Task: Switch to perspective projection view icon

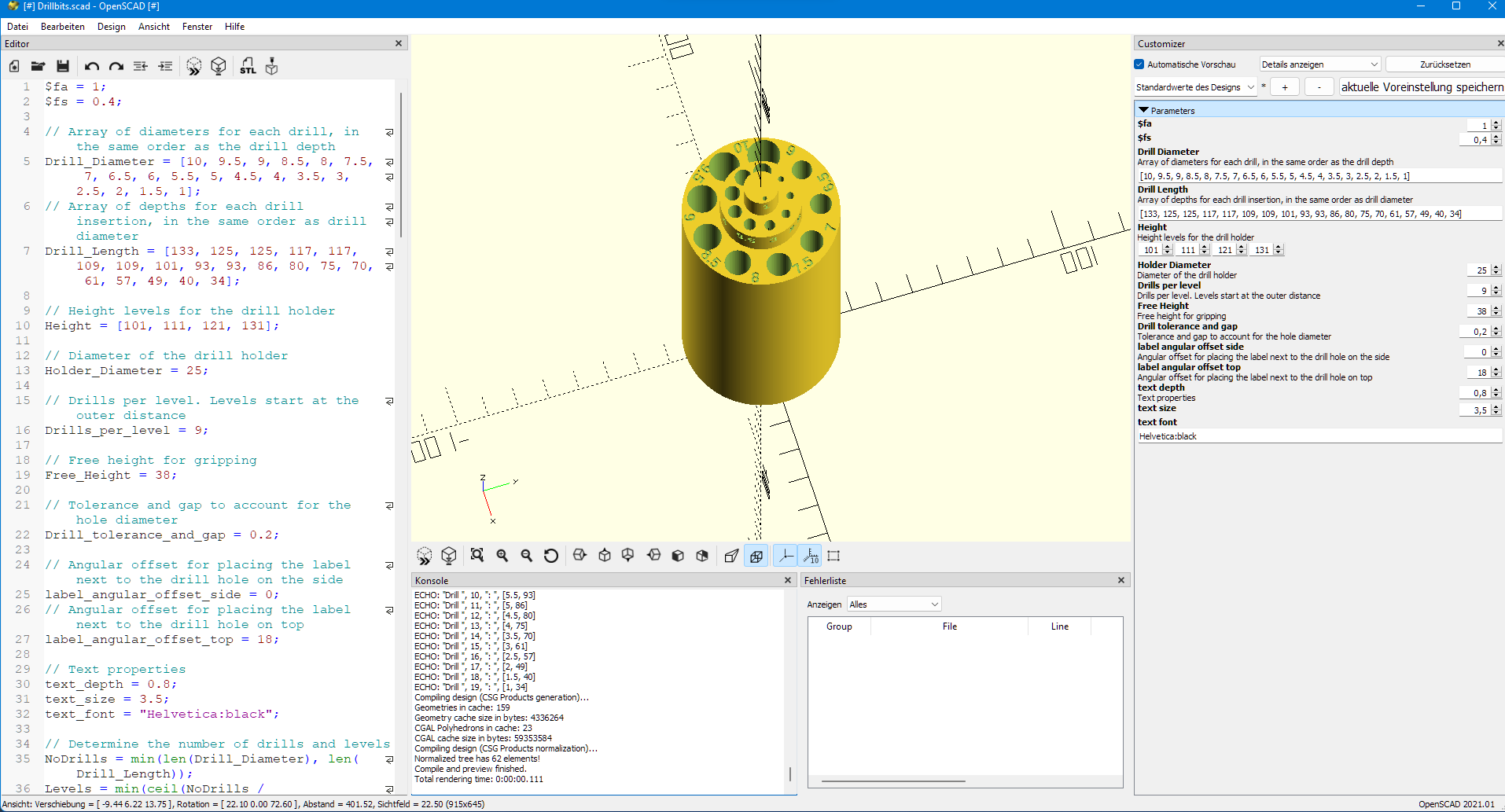Action: tap(731, 556)
